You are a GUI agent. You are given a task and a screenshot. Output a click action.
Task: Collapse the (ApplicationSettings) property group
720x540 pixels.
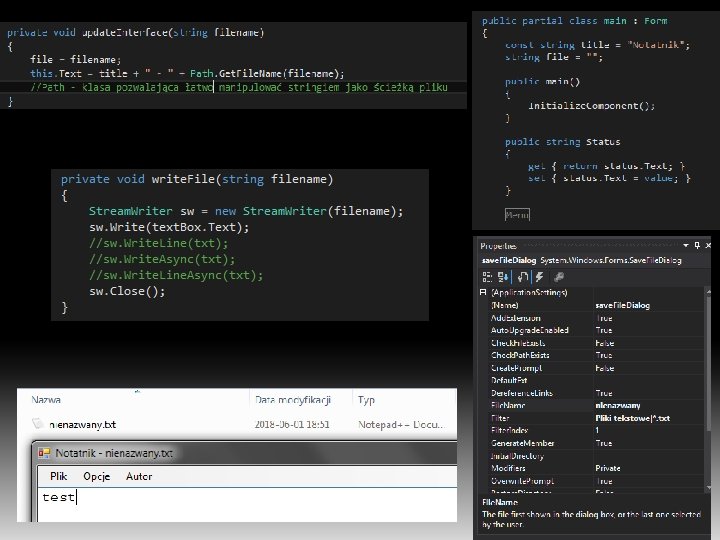tap(483, 292)
